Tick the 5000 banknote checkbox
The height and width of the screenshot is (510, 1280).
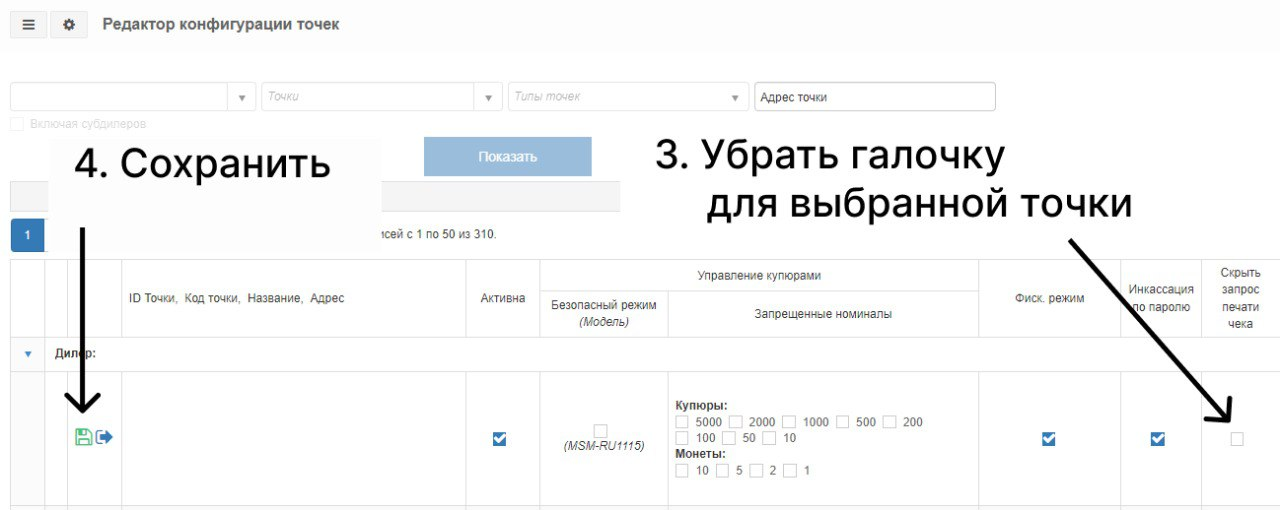pos(682,422)
